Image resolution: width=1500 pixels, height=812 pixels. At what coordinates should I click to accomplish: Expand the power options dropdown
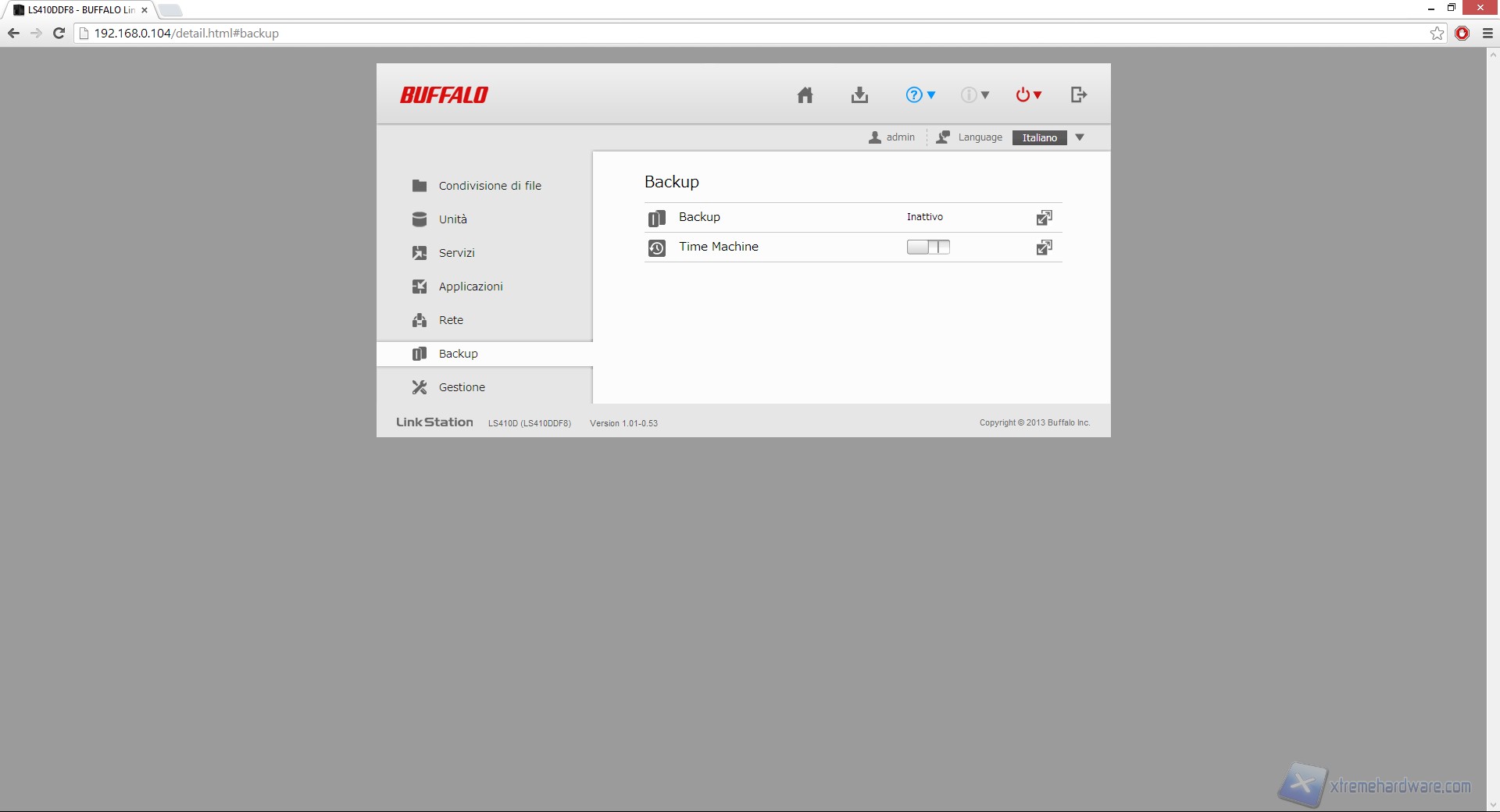pyautogui.click(x=1028, y=95)
